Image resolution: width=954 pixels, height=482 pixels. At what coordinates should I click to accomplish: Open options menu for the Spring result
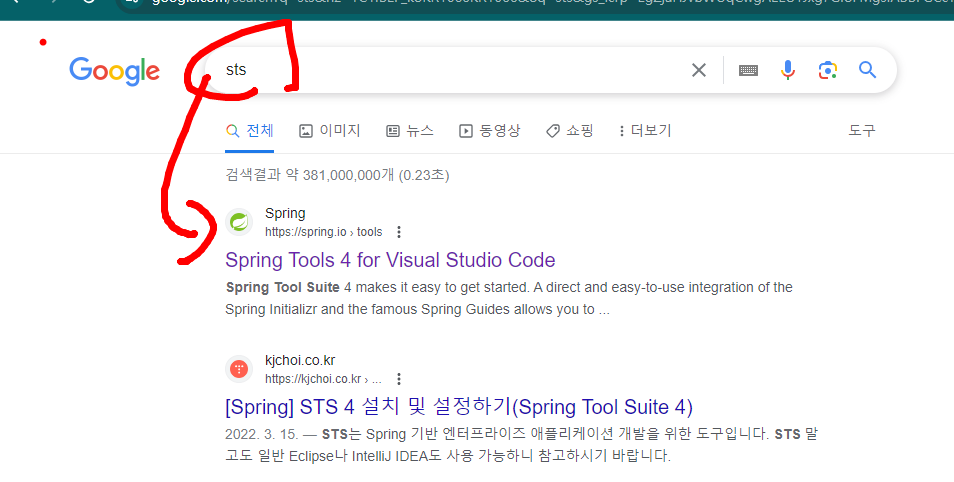pyautogui.click(x=399, y=232)
